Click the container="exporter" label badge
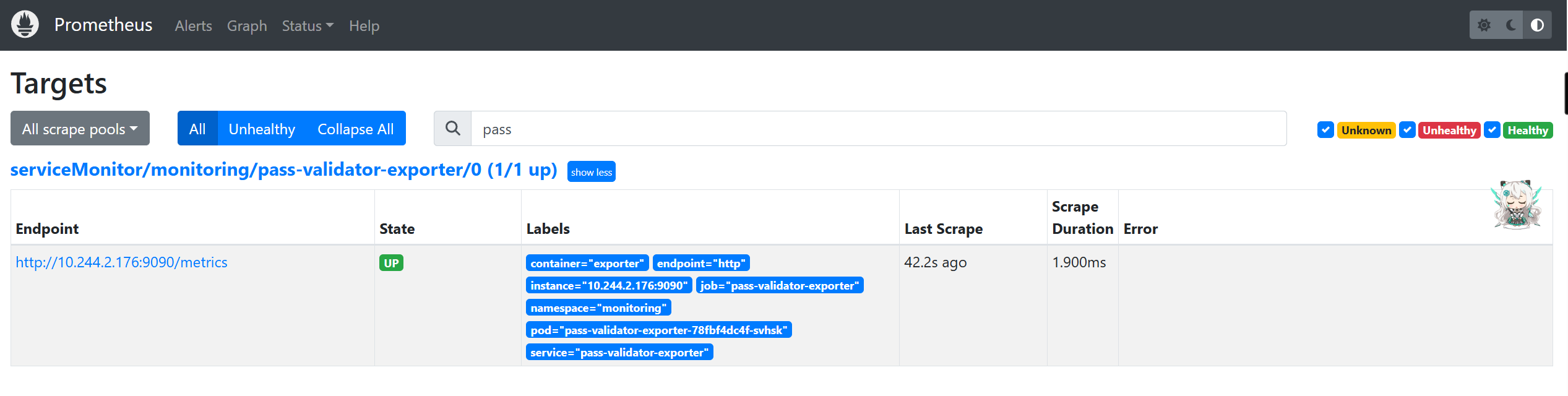The height and width of the screenshot is (396, 1568). point(587,263)
